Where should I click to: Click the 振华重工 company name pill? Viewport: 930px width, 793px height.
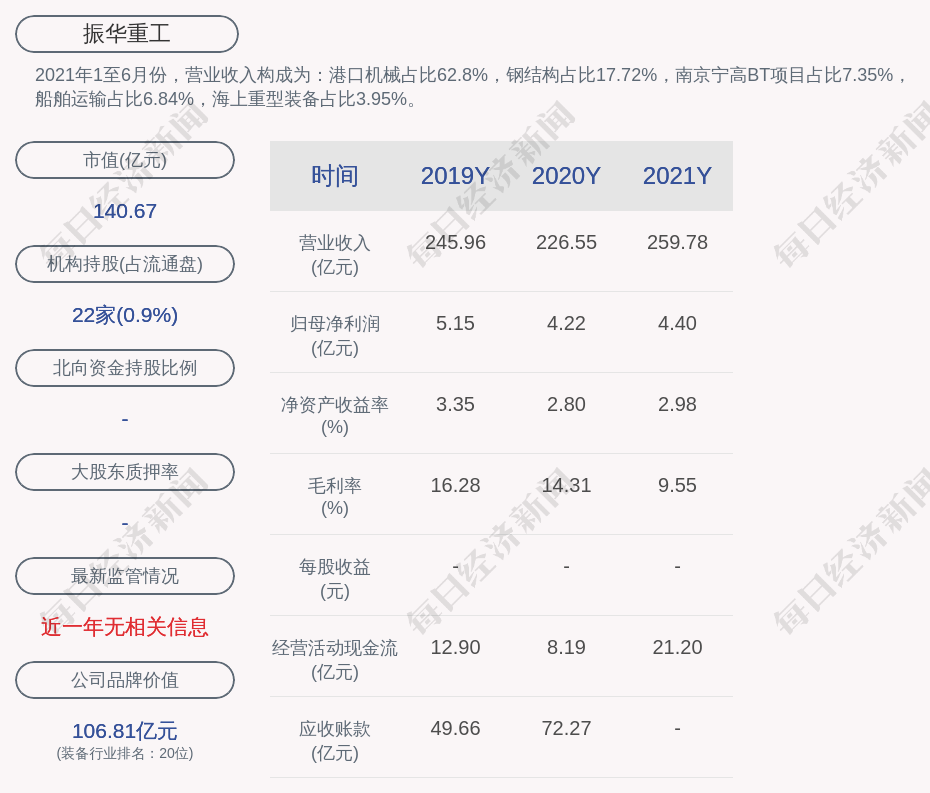click(126, 34)
